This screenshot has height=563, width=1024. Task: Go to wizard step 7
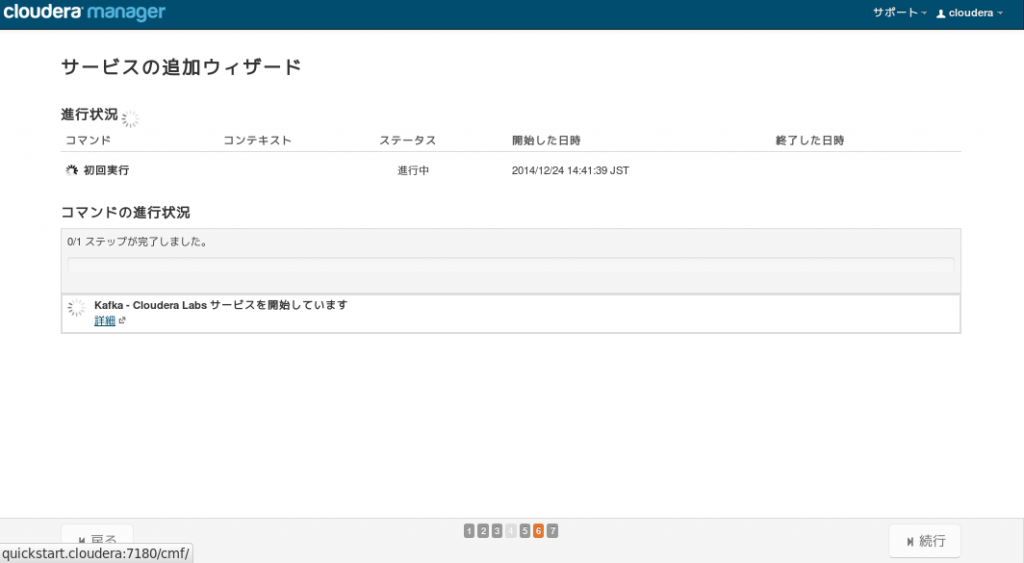coord(552,531)
